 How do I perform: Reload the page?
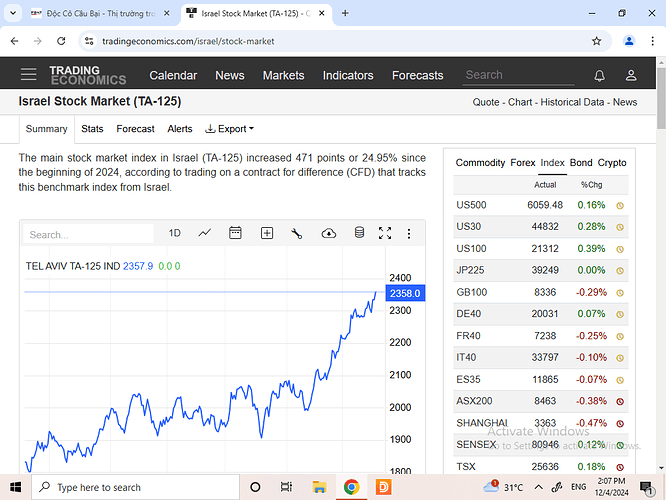click(61, 41)
